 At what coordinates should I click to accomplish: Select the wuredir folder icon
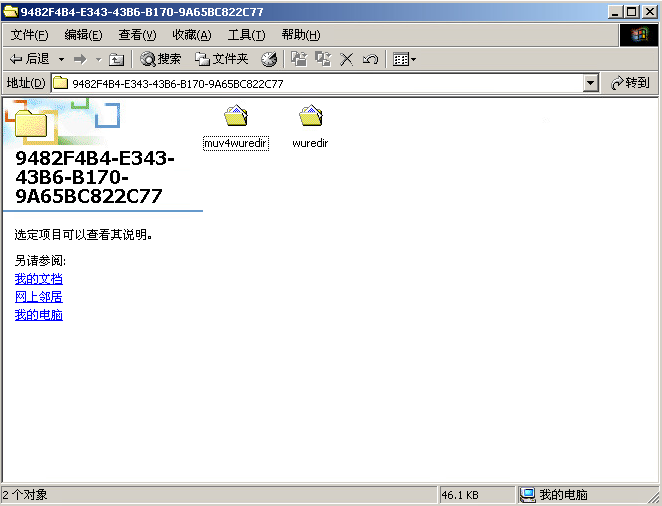(311, 116)
